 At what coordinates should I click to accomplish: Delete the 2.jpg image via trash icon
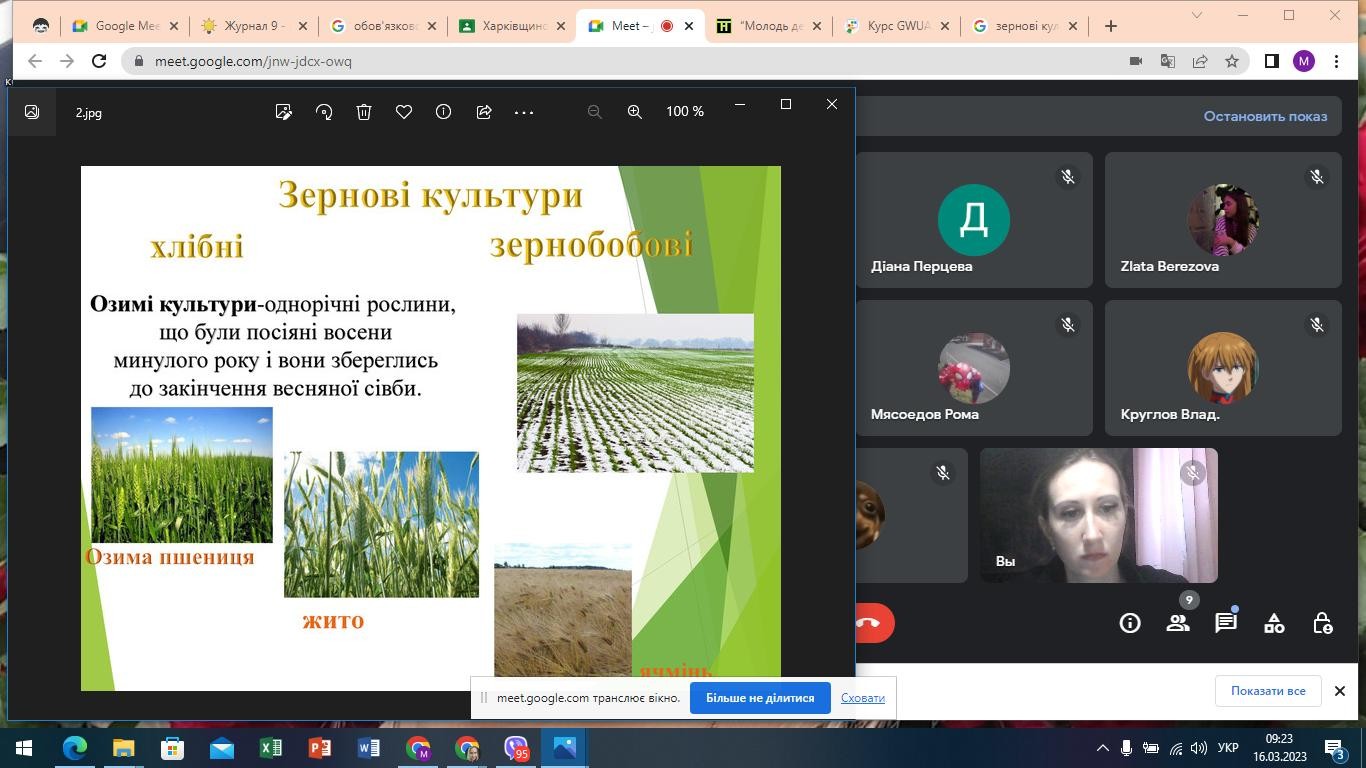coord(364,112)
